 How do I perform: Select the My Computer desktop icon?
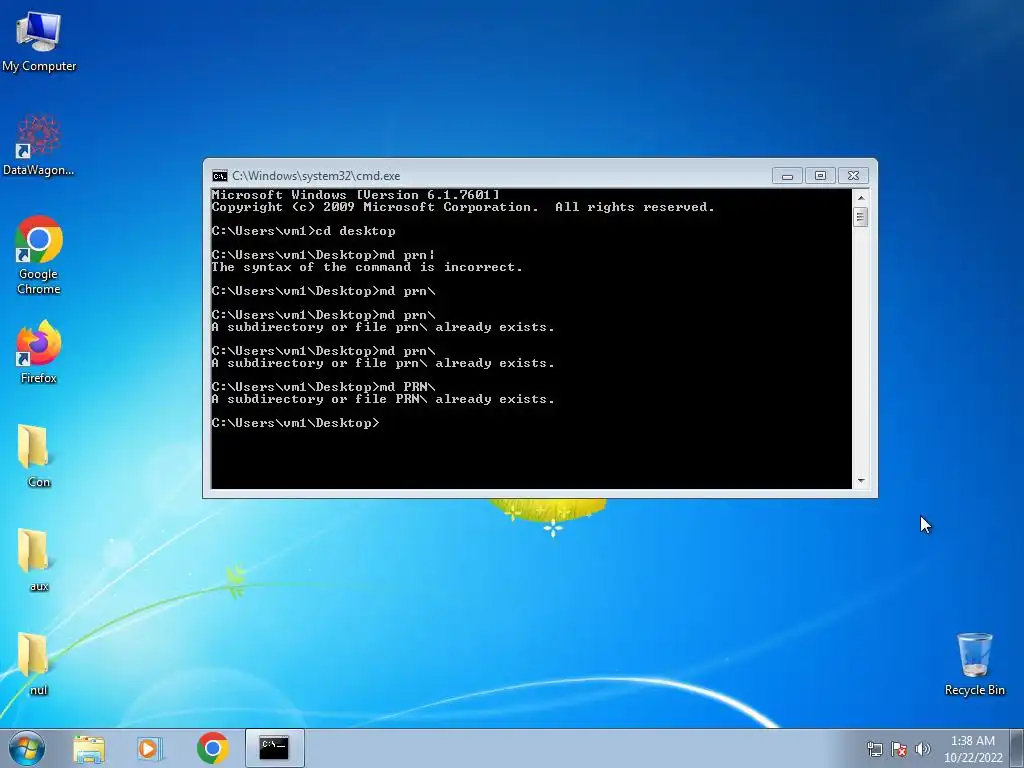(x=39, y=41)
